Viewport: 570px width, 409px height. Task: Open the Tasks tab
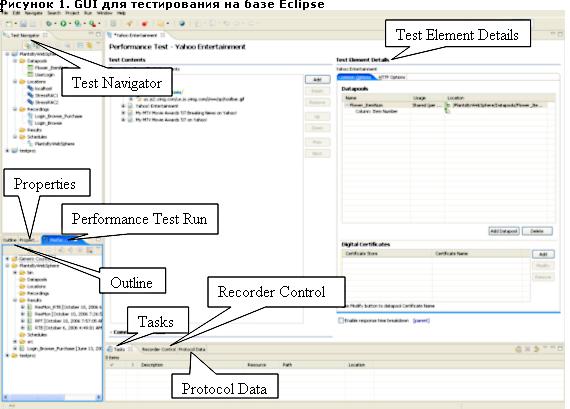pos(119,349)
